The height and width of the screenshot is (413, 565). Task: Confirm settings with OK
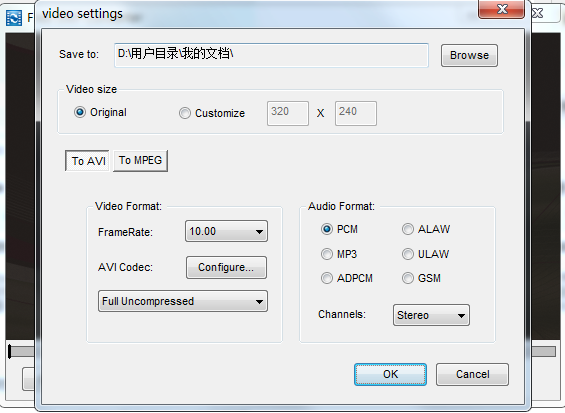390,374
